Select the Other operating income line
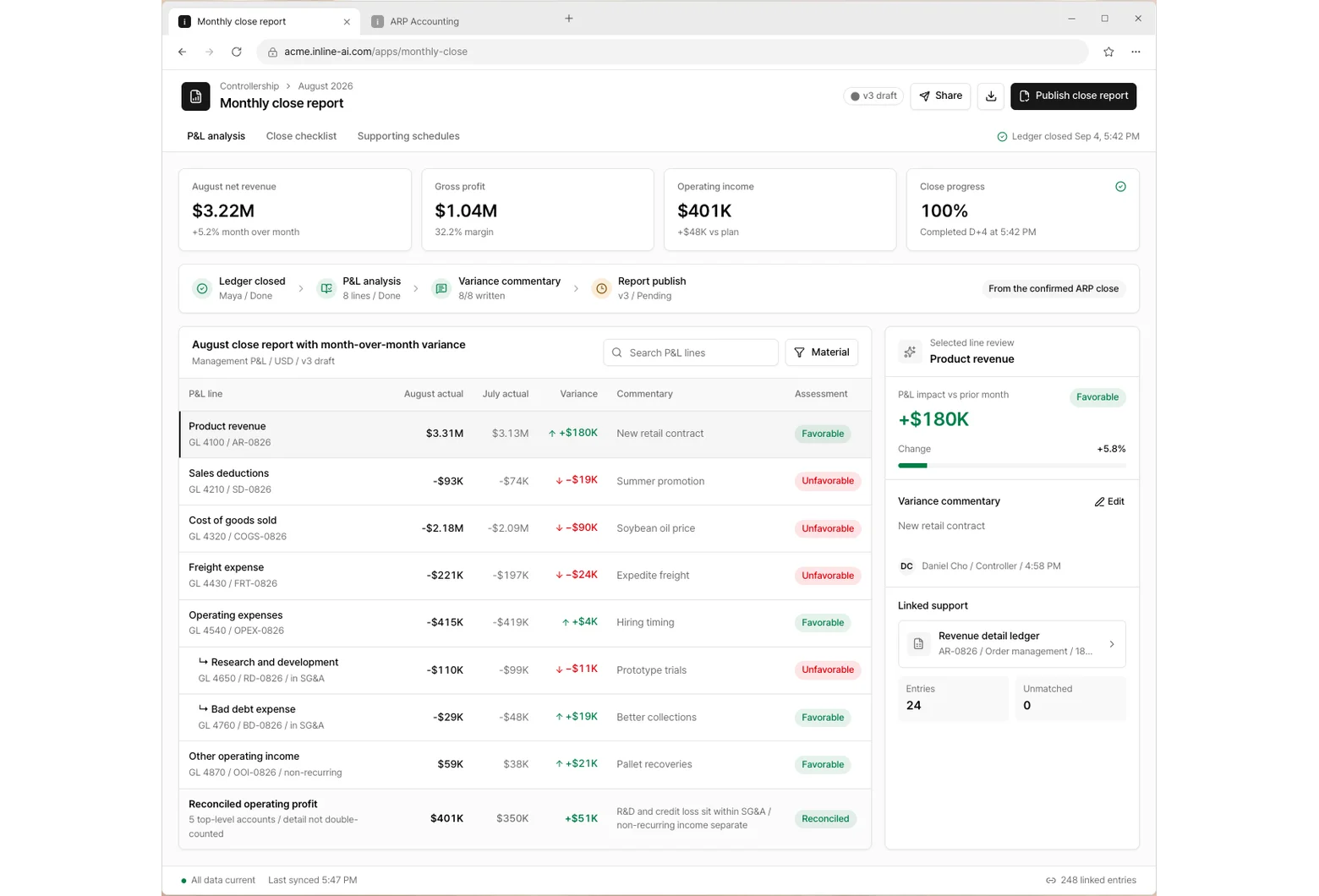The height and width of the screenshot is (896, 1319). pyautogui.click(x=525, y=765)
